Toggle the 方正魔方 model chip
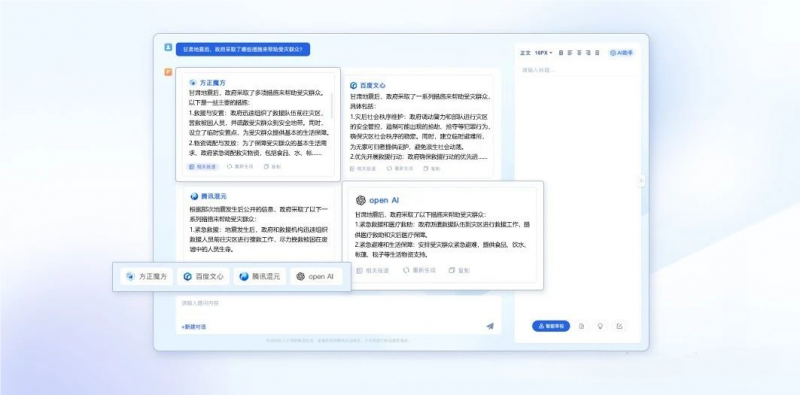The width and height of the screenshot is (800, 395). pyautogui.click(x=147, y=277)
